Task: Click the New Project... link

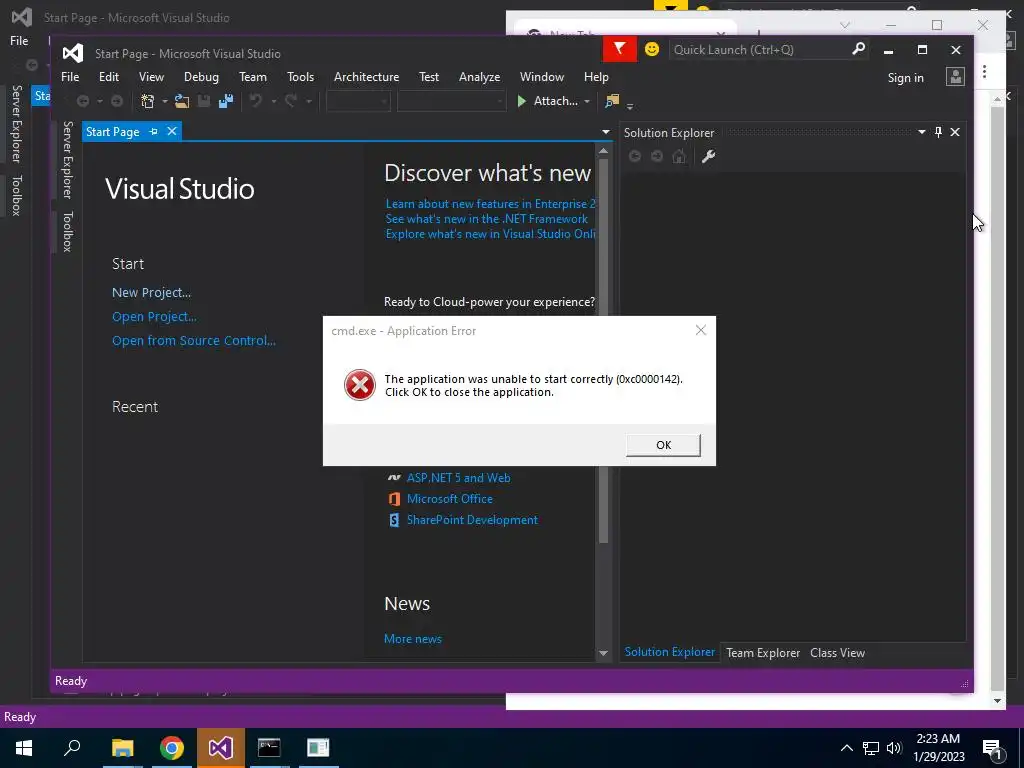Action: (152, 293)
